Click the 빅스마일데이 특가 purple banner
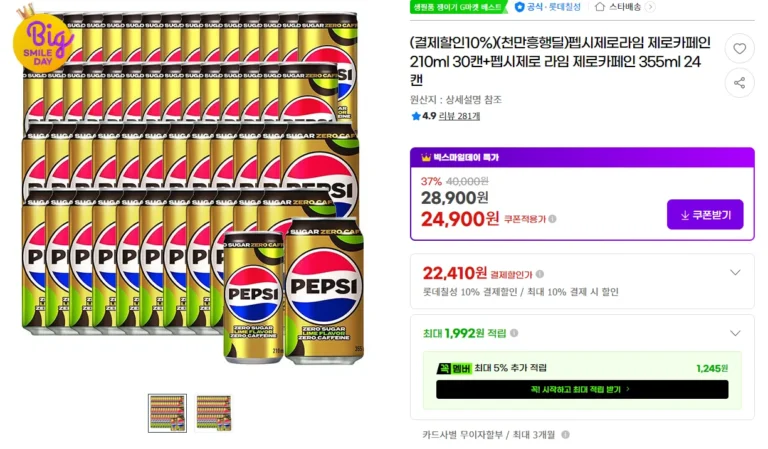768x449 pixels. click(x=582, y=157)
